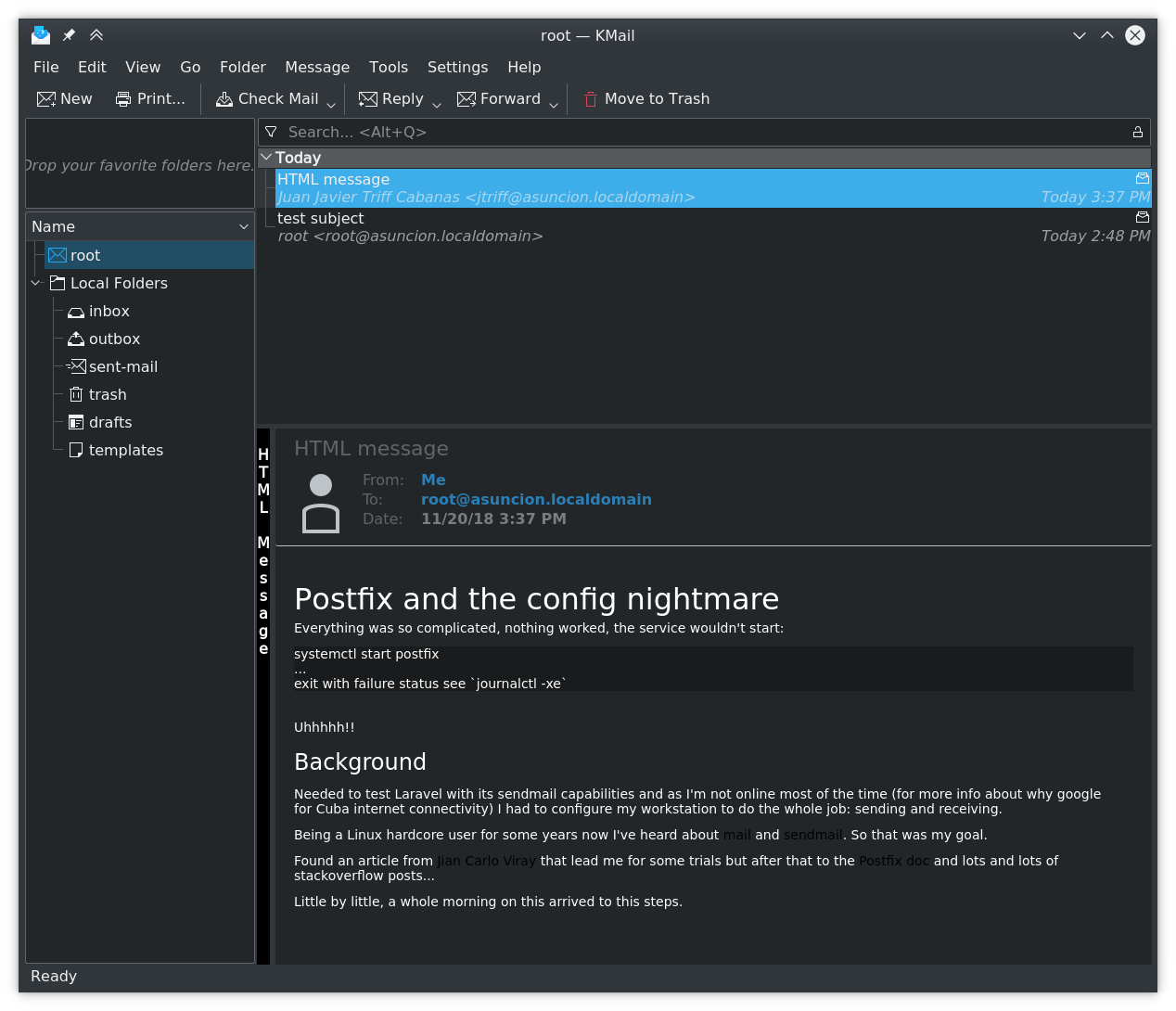Collapse the Today message group
This screenshot has width=1176, height=1011.
point(267,157)
